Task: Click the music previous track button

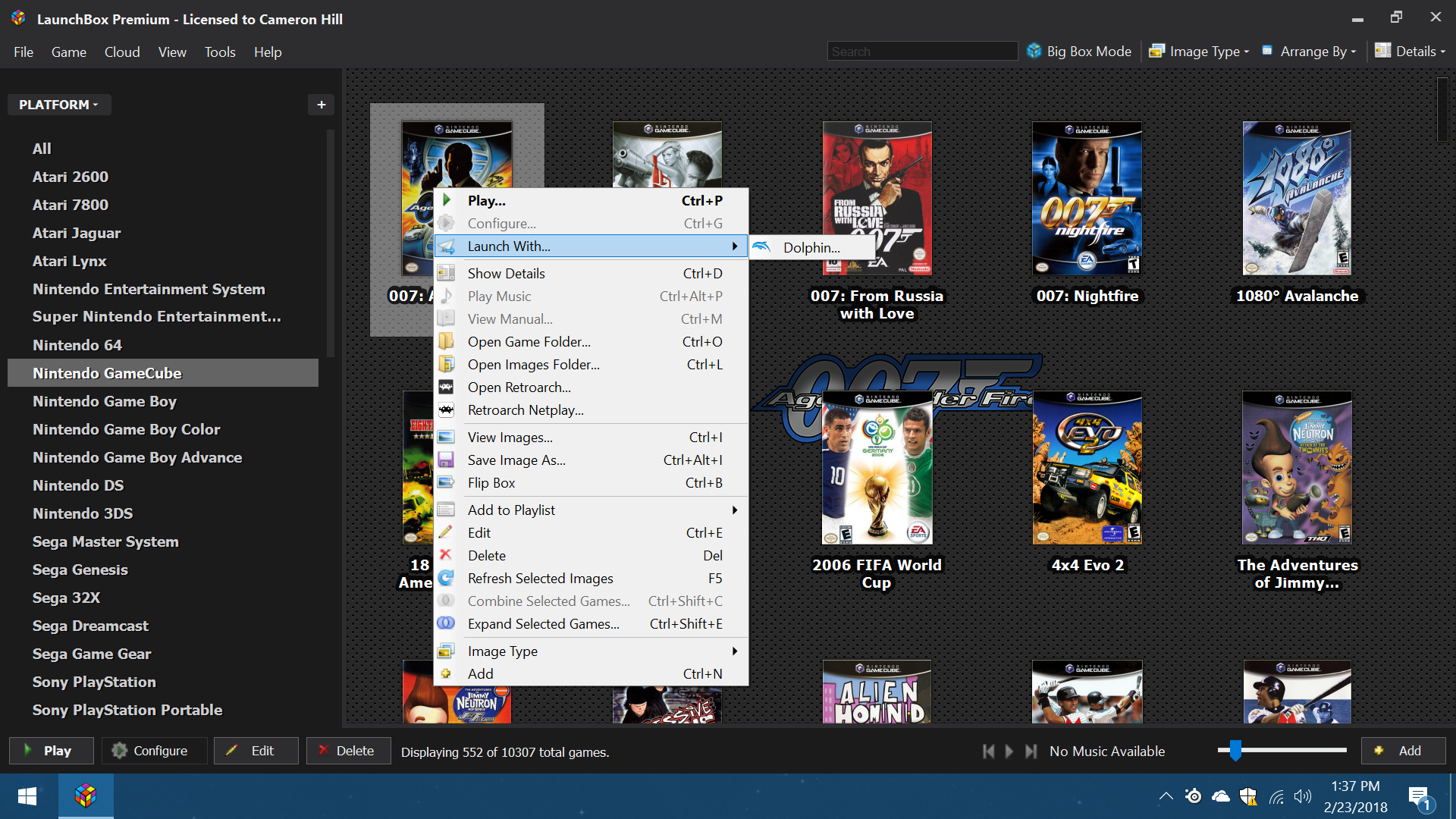Action: 988,751
